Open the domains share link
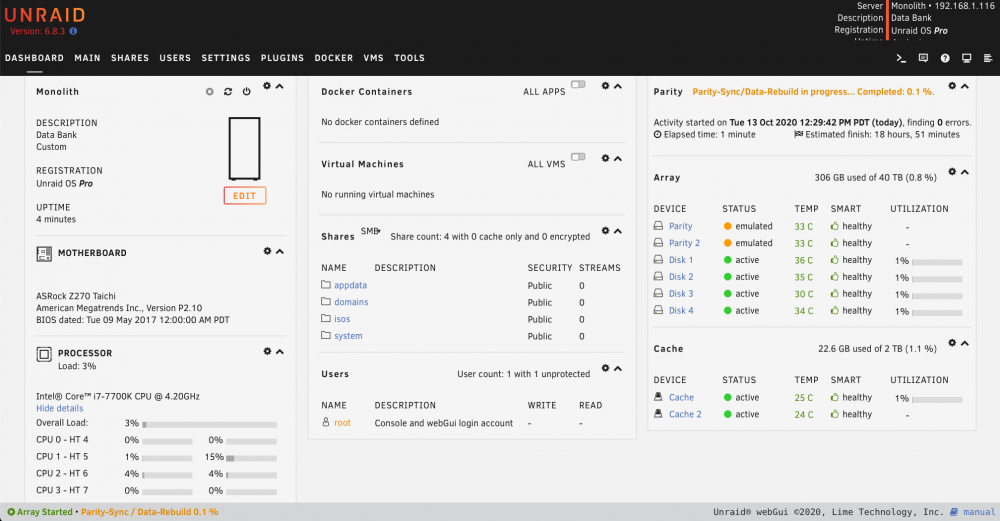This screenshot has width=1000, height=521. (x=351, y=302)
